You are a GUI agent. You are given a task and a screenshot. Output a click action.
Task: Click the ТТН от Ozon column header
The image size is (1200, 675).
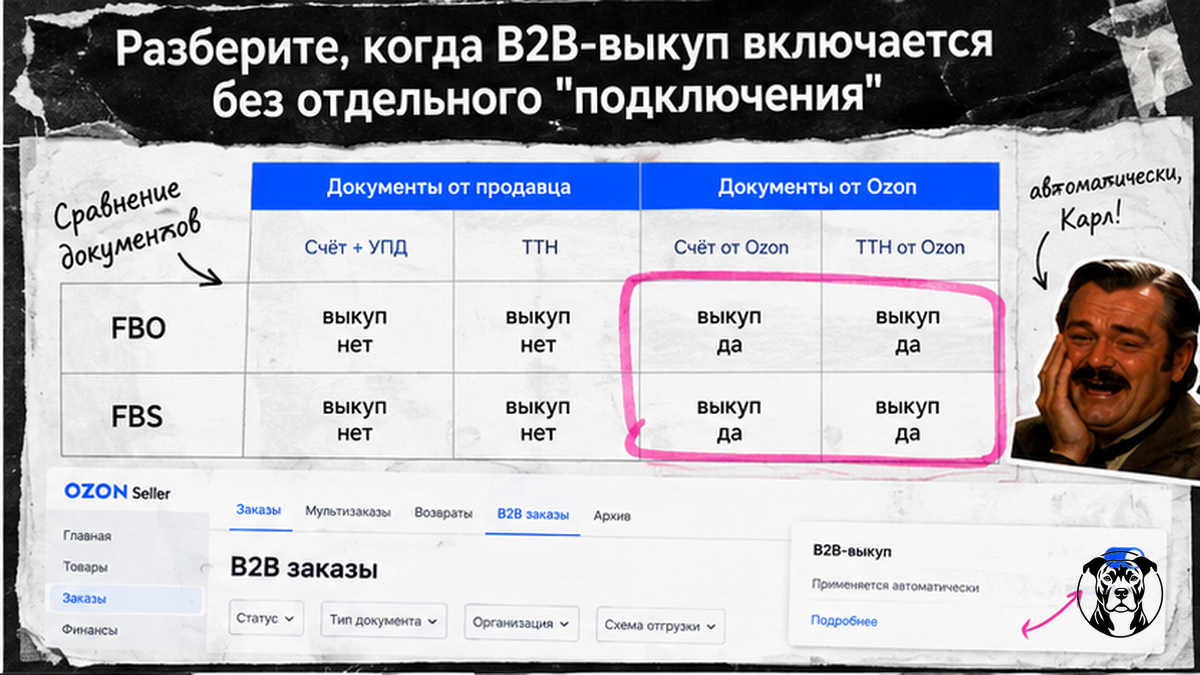coord(910,247)
